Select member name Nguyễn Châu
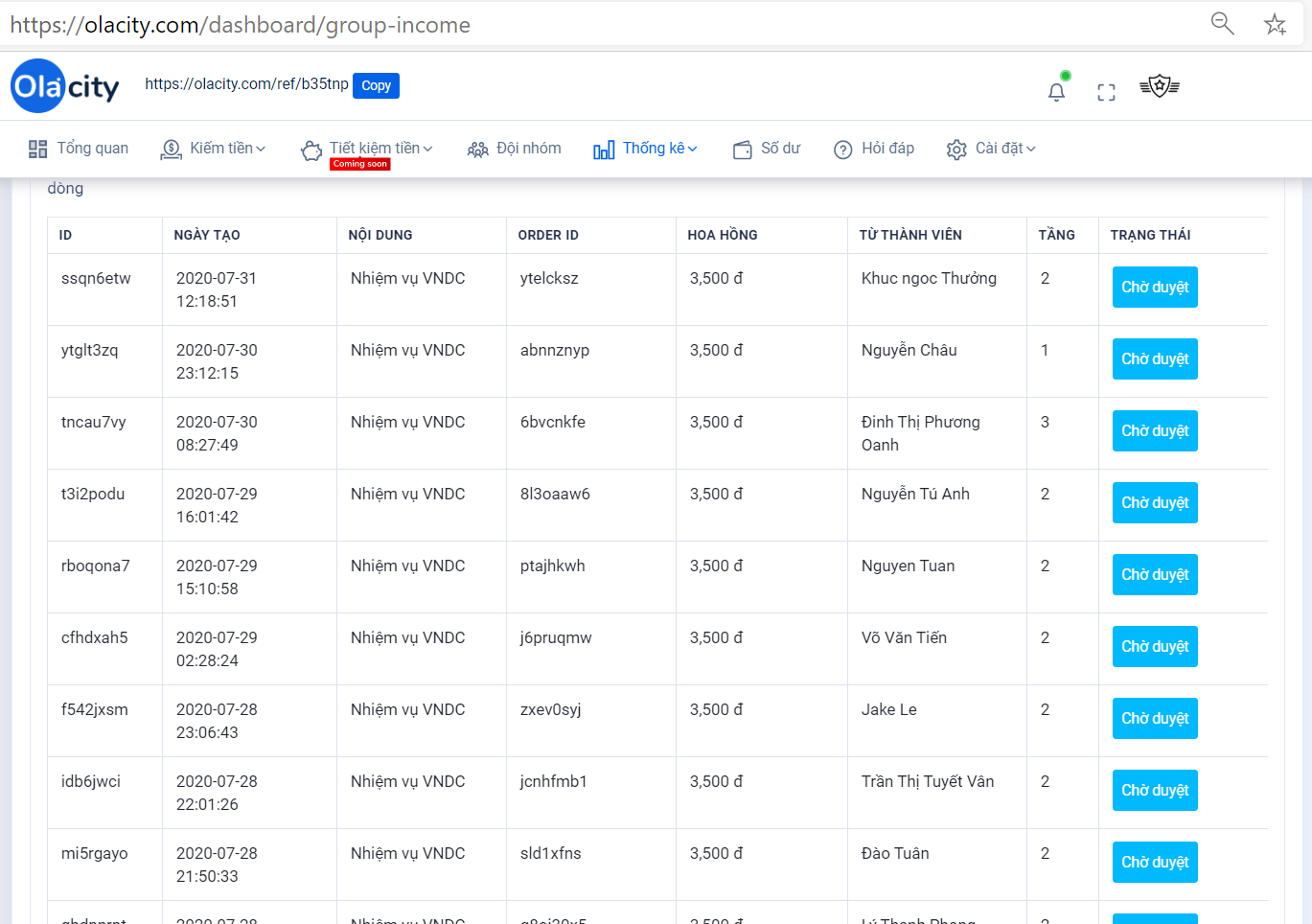This screenshot has height=924, width=1312. (x=909, y=351)
